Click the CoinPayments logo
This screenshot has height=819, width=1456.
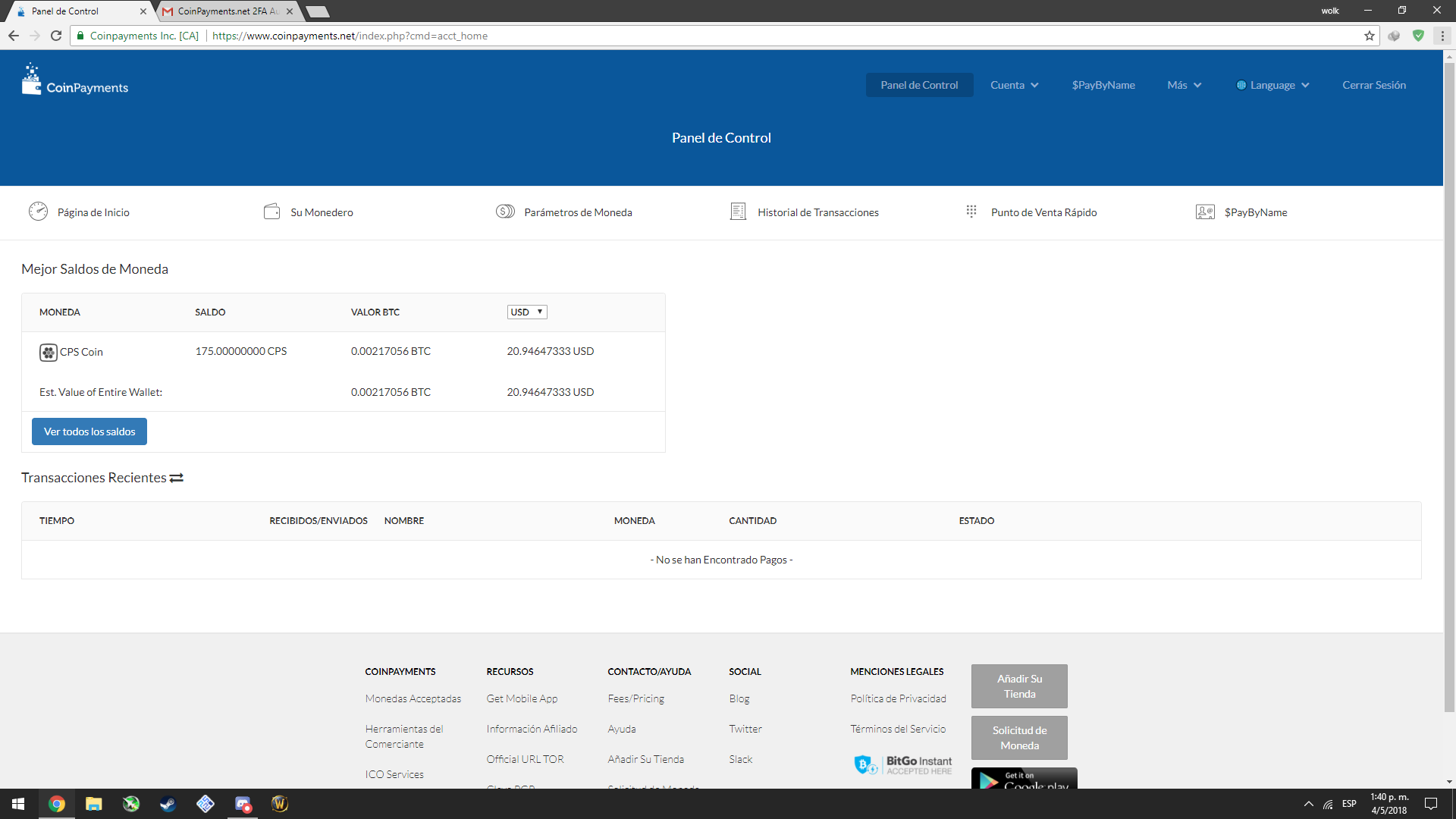(75, 80)
